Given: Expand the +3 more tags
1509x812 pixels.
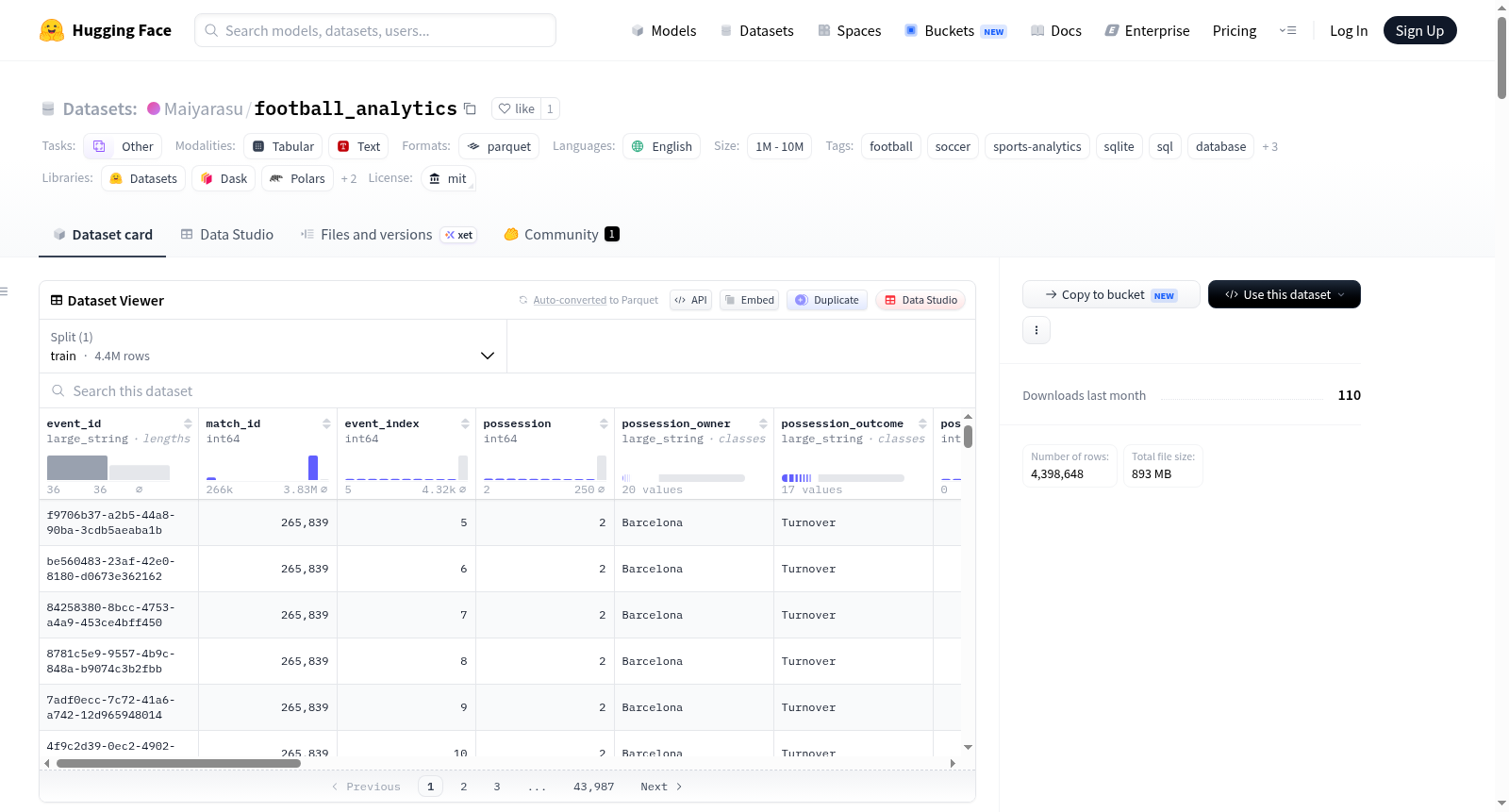Looking at the screenshot, I should pyautogui.click(x=1269, y=146).
